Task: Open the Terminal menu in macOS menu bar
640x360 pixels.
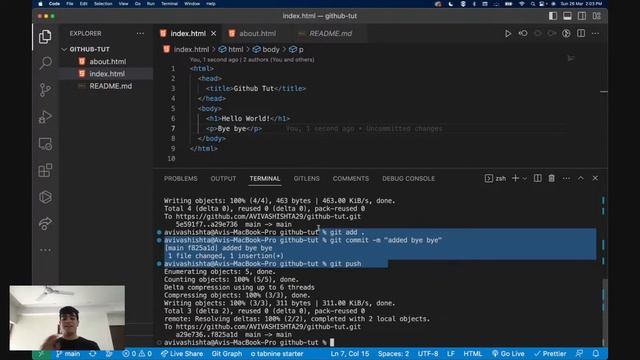Action: point(169,4)
